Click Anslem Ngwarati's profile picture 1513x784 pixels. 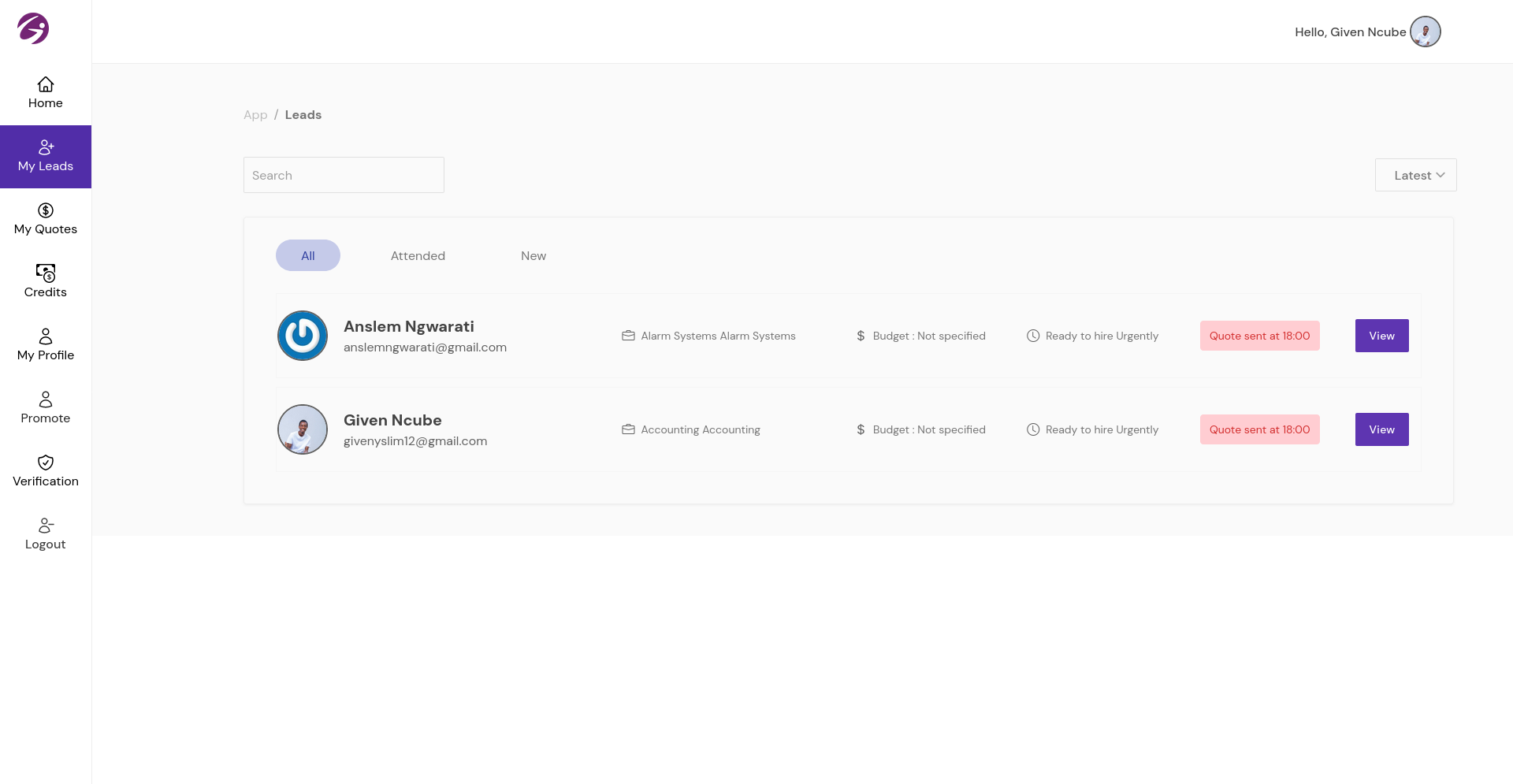[x=303, y=336]
